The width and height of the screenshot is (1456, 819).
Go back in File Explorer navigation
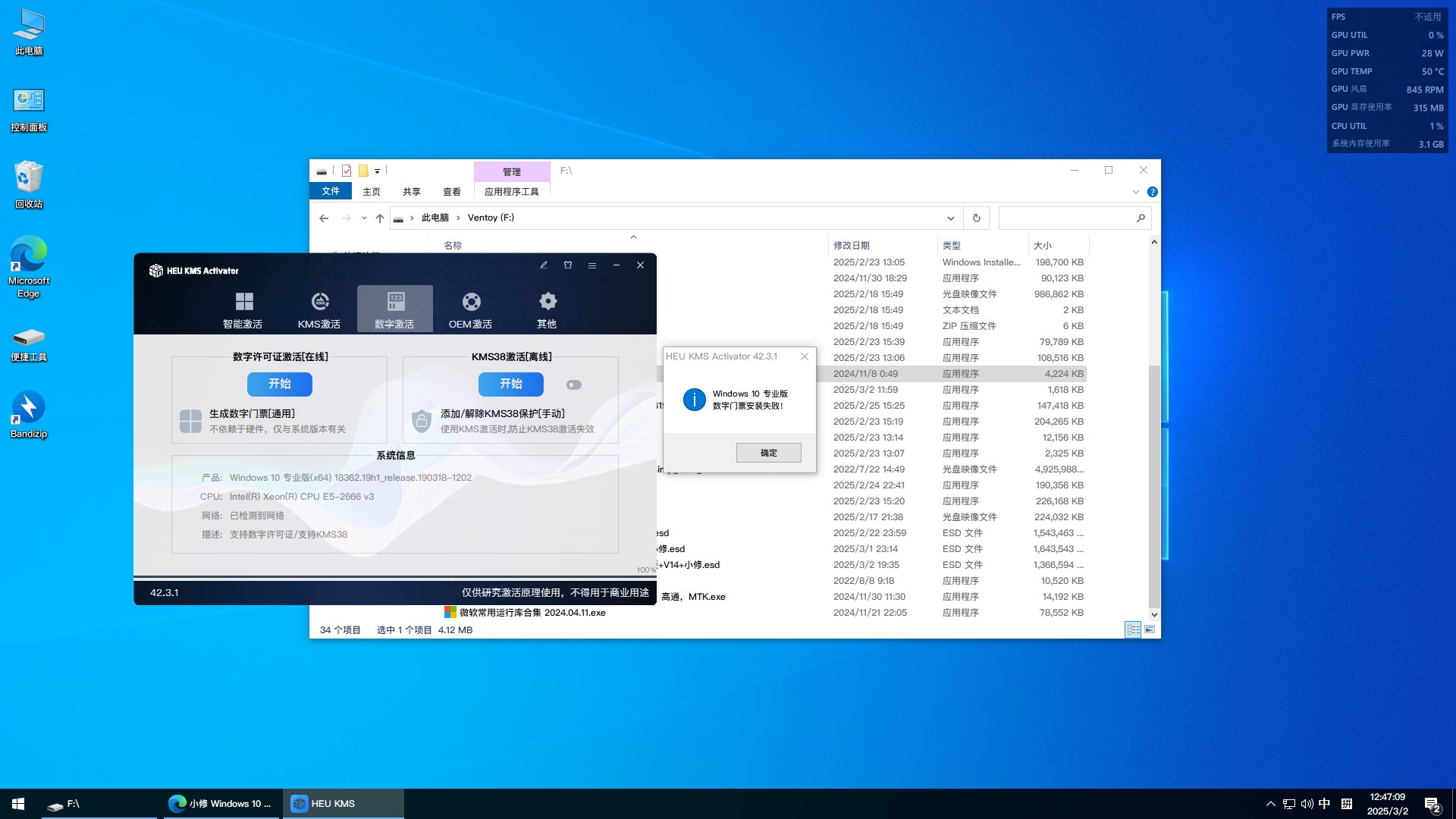[x=324, y=218]
